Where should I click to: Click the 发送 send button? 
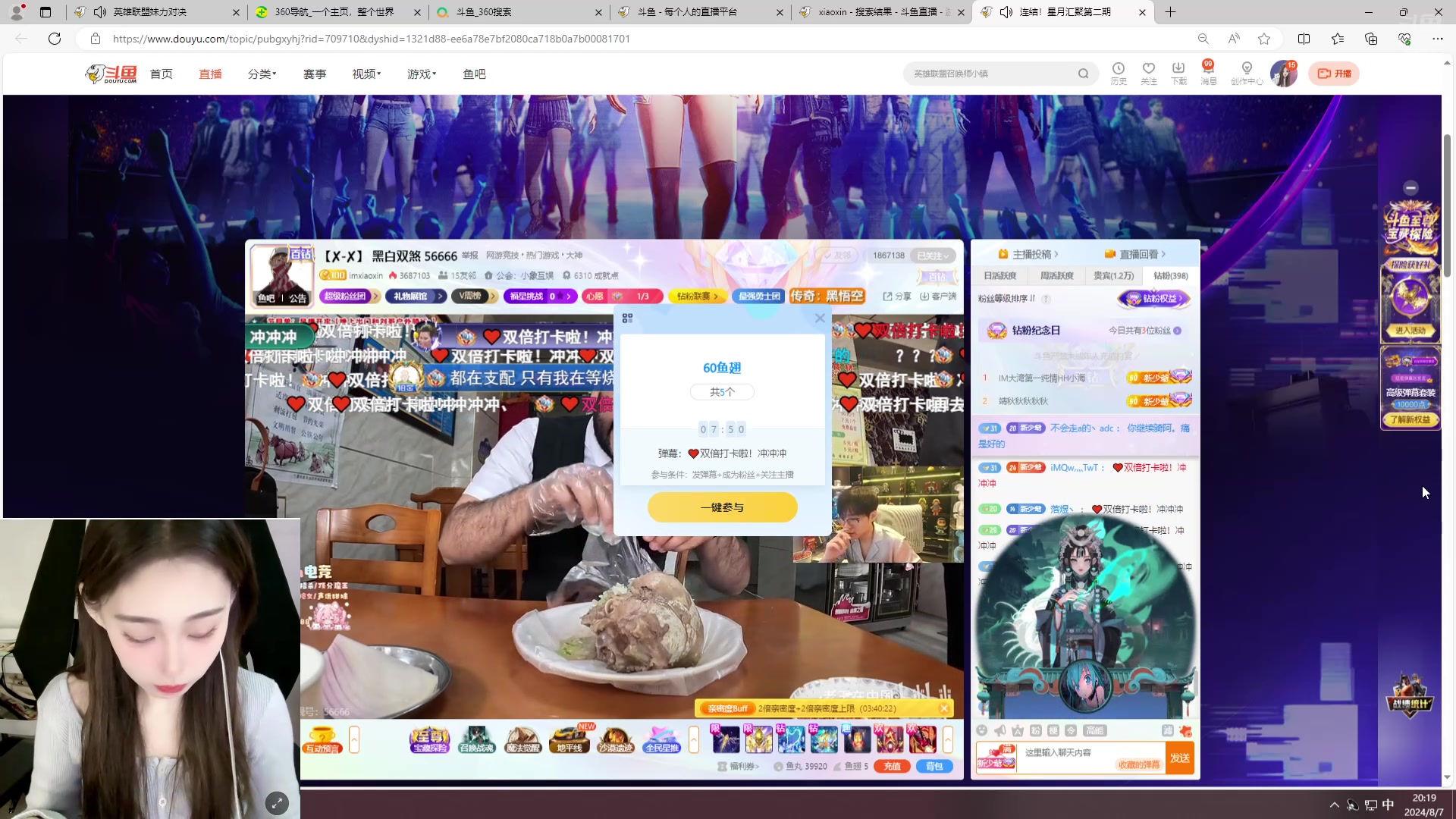coord(1180,758)
